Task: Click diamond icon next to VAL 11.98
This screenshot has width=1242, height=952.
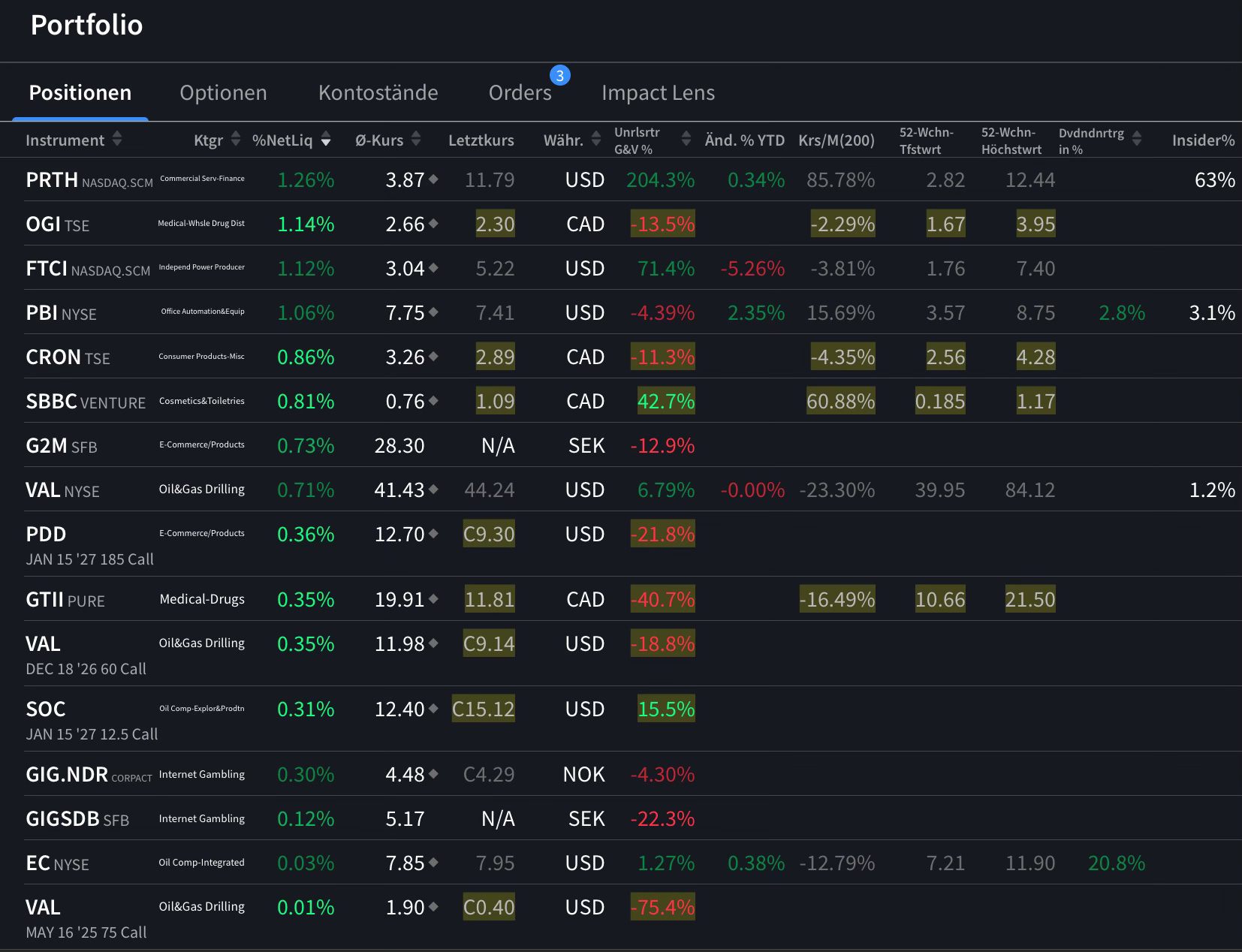Action: 433,643
